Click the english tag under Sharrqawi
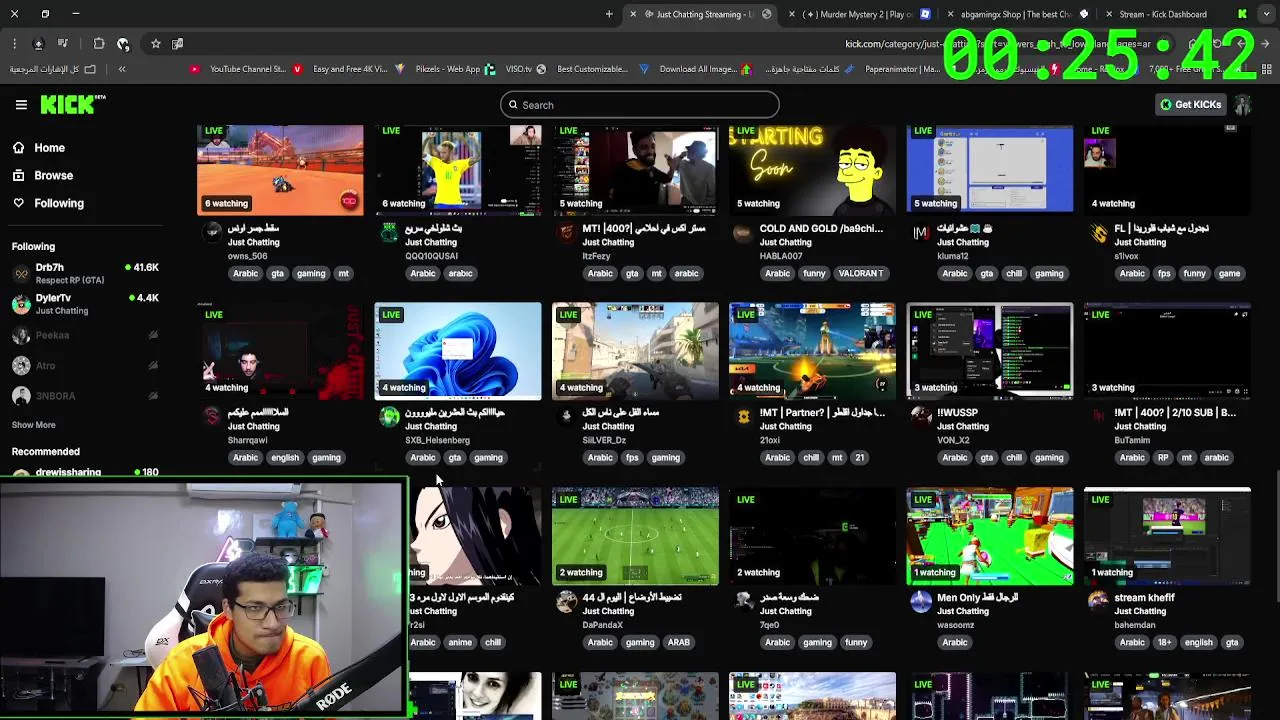Viewport: 1280px width, 720px height. [285, 458]
